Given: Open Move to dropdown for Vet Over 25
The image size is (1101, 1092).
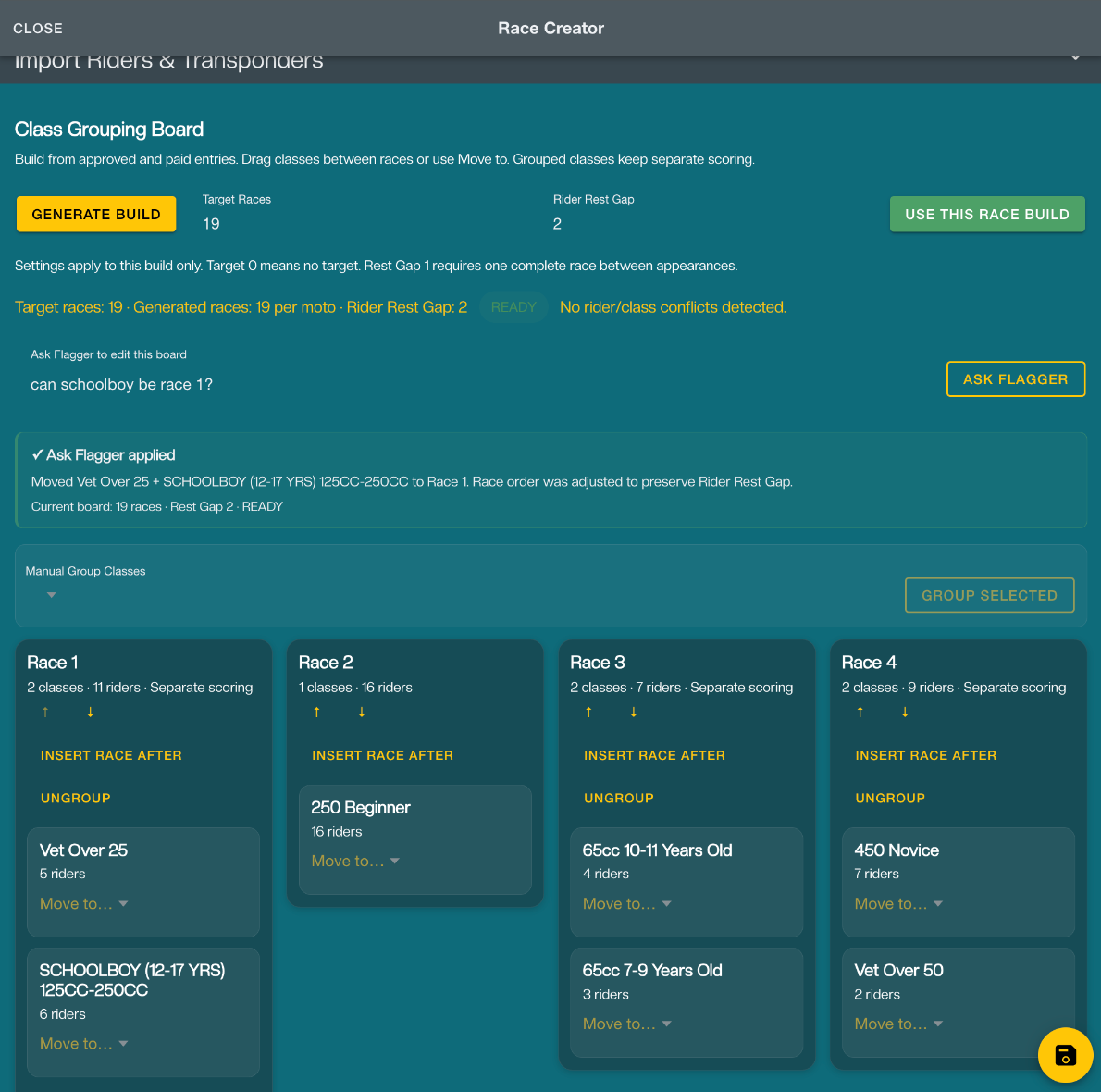Looking at the screenshot, I should [x=83, y=904].
